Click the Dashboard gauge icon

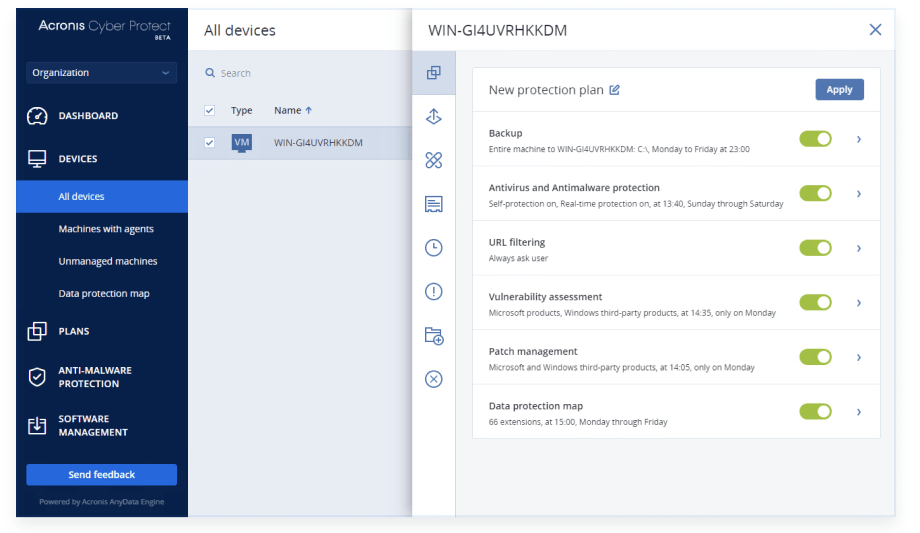(x=37, y=116)
